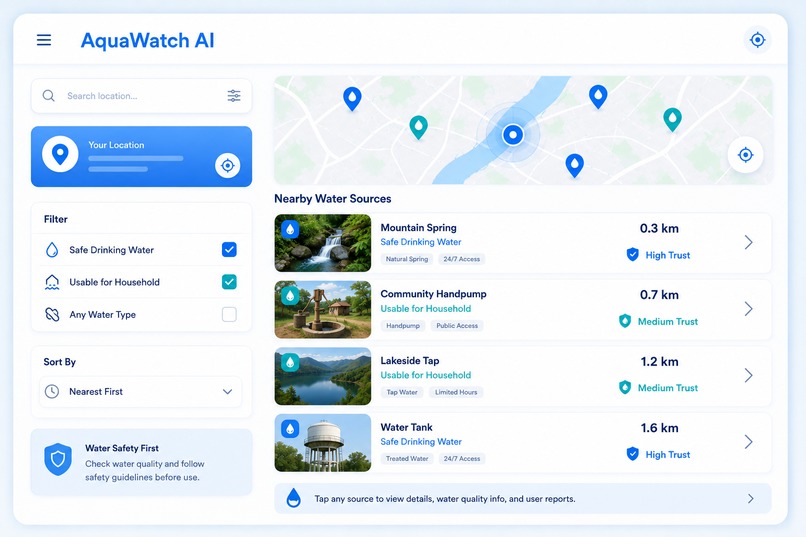This screenshot has height=537, width=806.
Task: Click the 1.2 km distance
Action: click(659, 362)
